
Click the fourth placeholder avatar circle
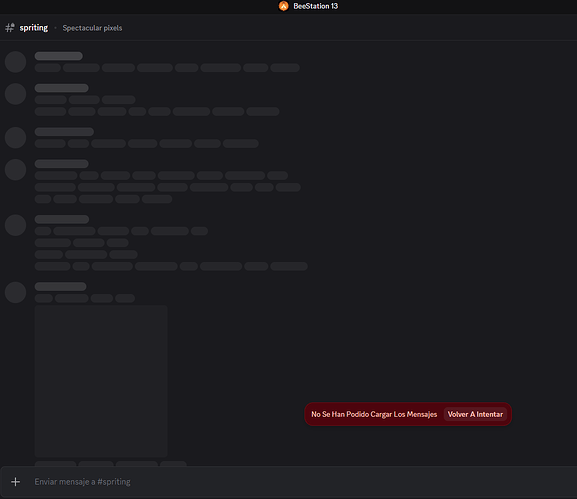pos(15,170)
